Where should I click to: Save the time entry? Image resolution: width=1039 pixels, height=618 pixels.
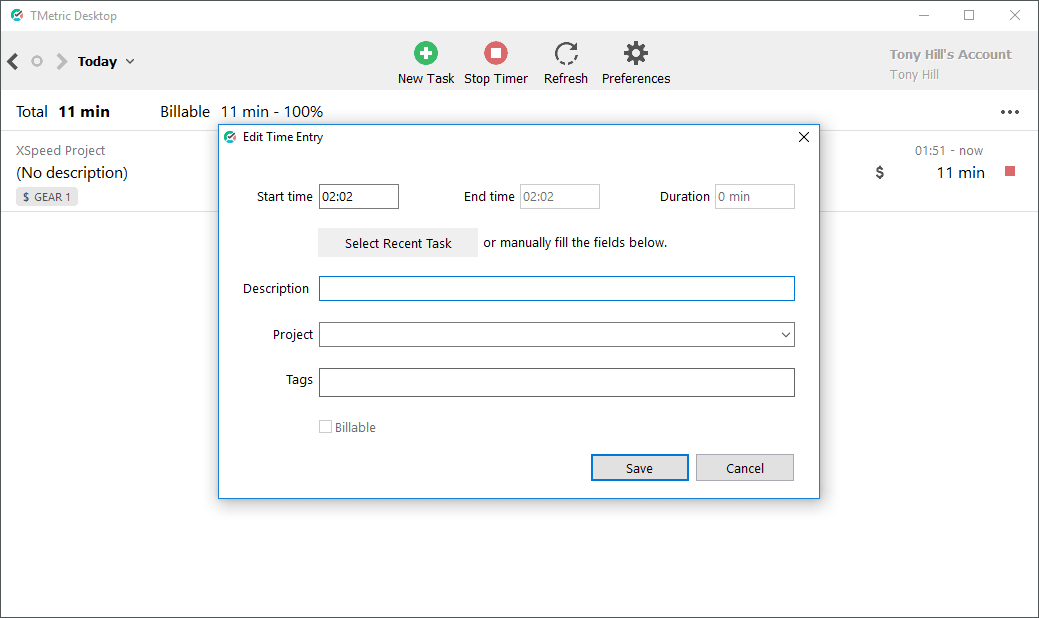[639, 468]
